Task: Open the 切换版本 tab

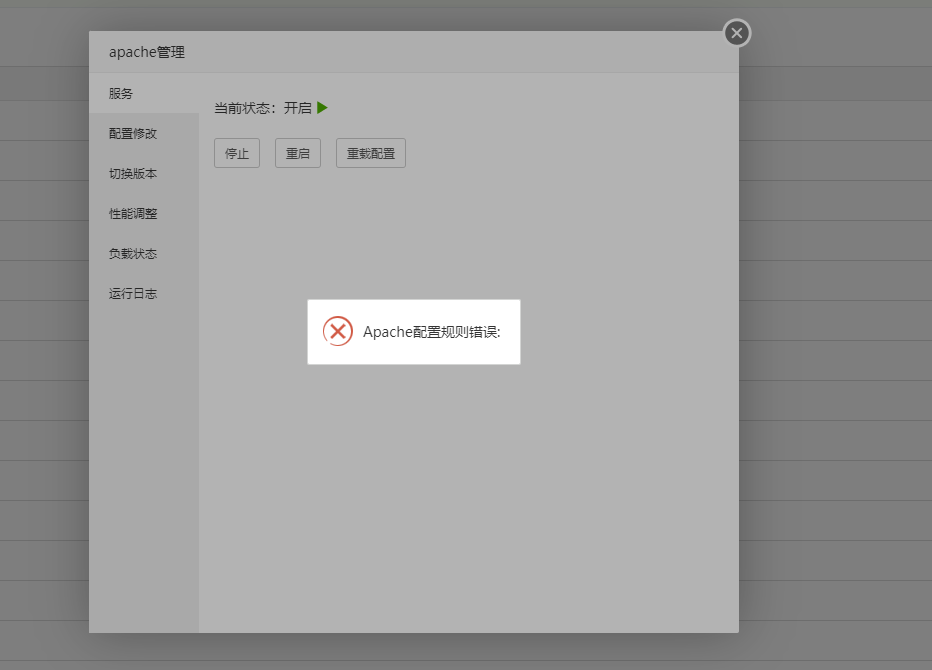Action: [x=144, y=174]
